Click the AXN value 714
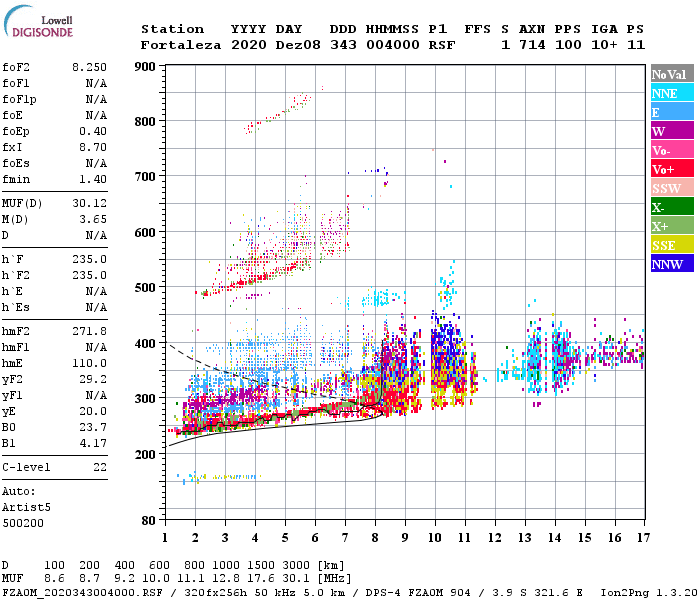The width and height of the screenshot is (700, 600). pyautogui.click(x=532, y=45)
